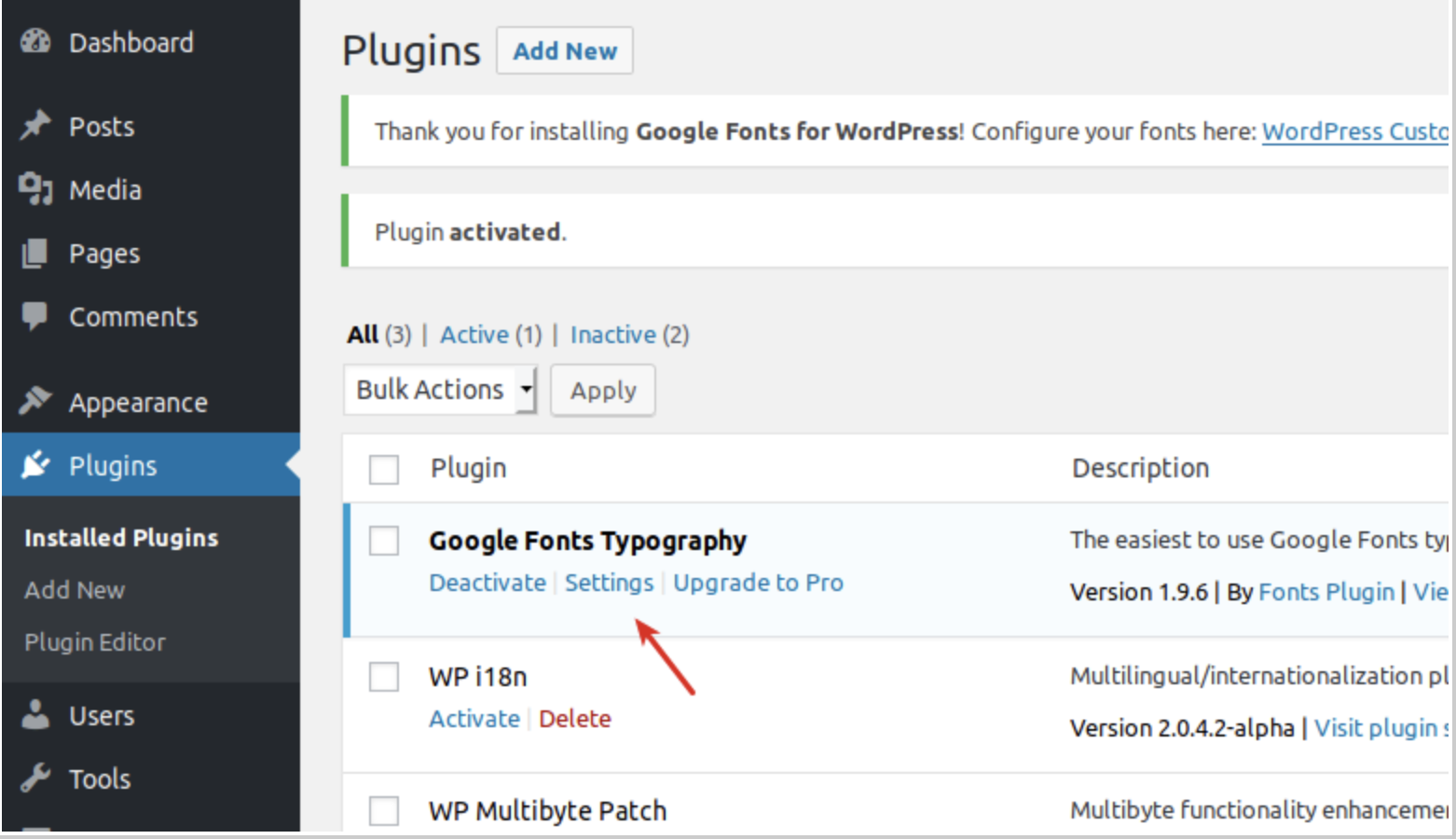Tick the select-all checkbox in the table header
This screenshot has width=1456, height=839.
(384, 469)
